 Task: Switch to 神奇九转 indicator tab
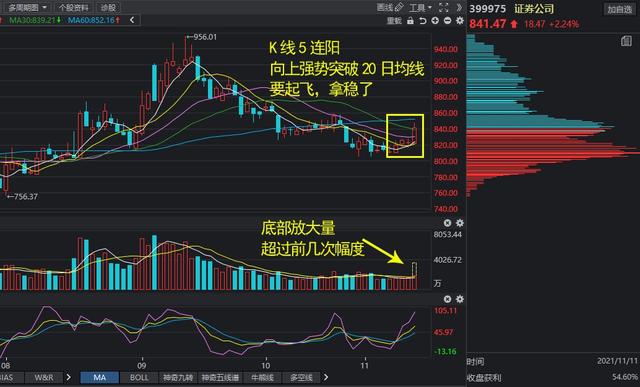(178, 377)
